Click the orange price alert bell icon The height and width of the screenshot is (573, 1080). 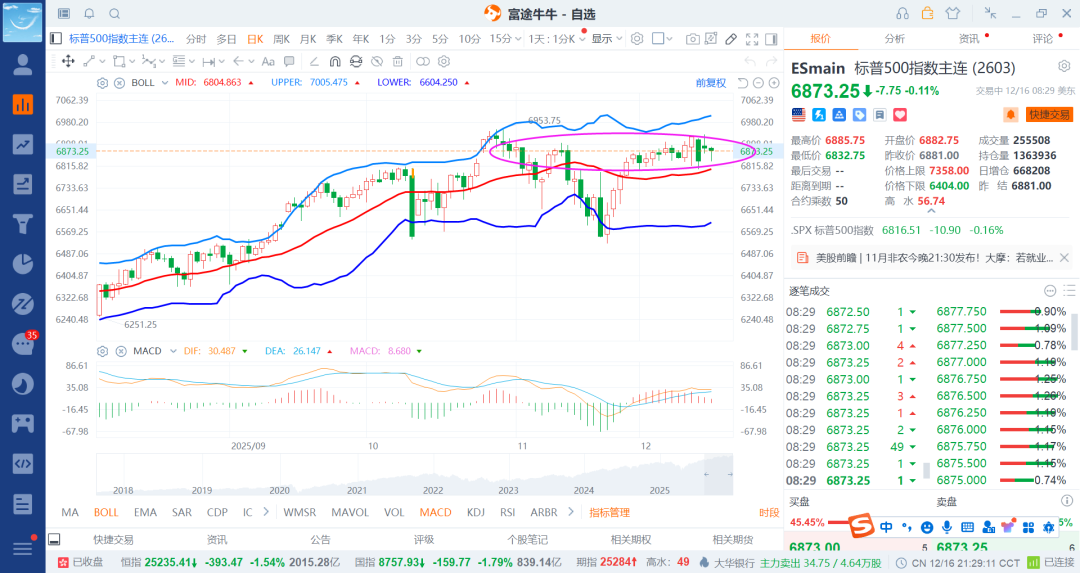pos(1010,114)
